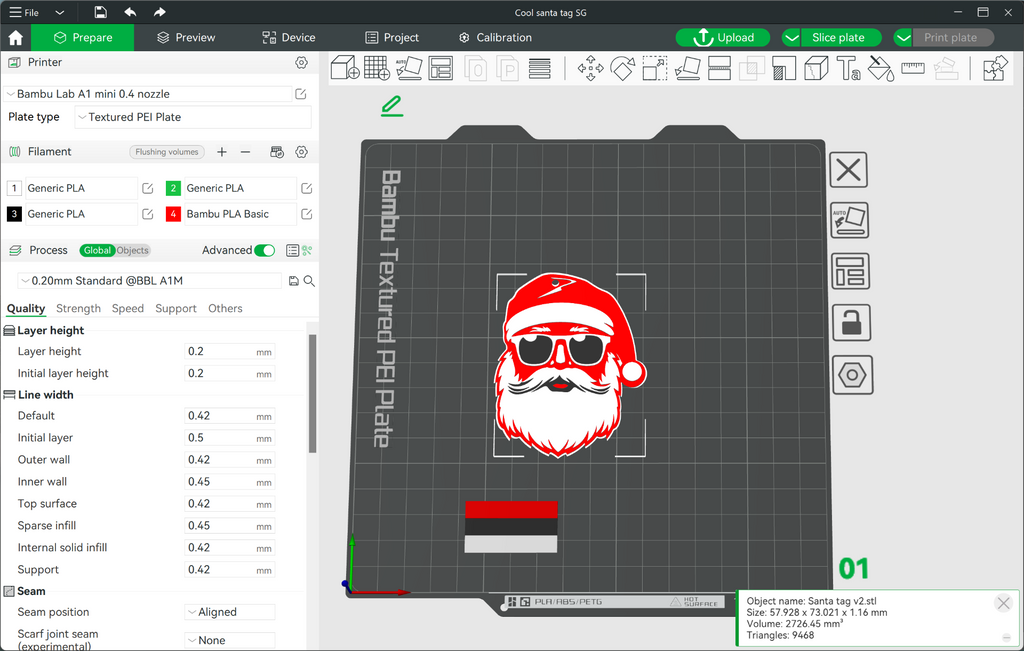The width and height of the screenshot is (1024, 651).
Task: Arrange objects on the current plate
Action: [850, 271]
